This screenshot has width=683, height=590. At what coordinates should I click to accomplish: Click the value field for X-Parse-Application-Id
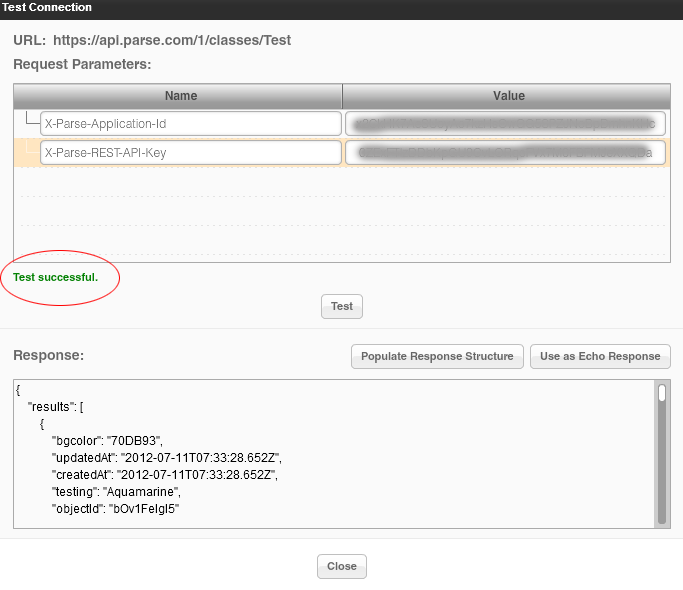(505, 123)
